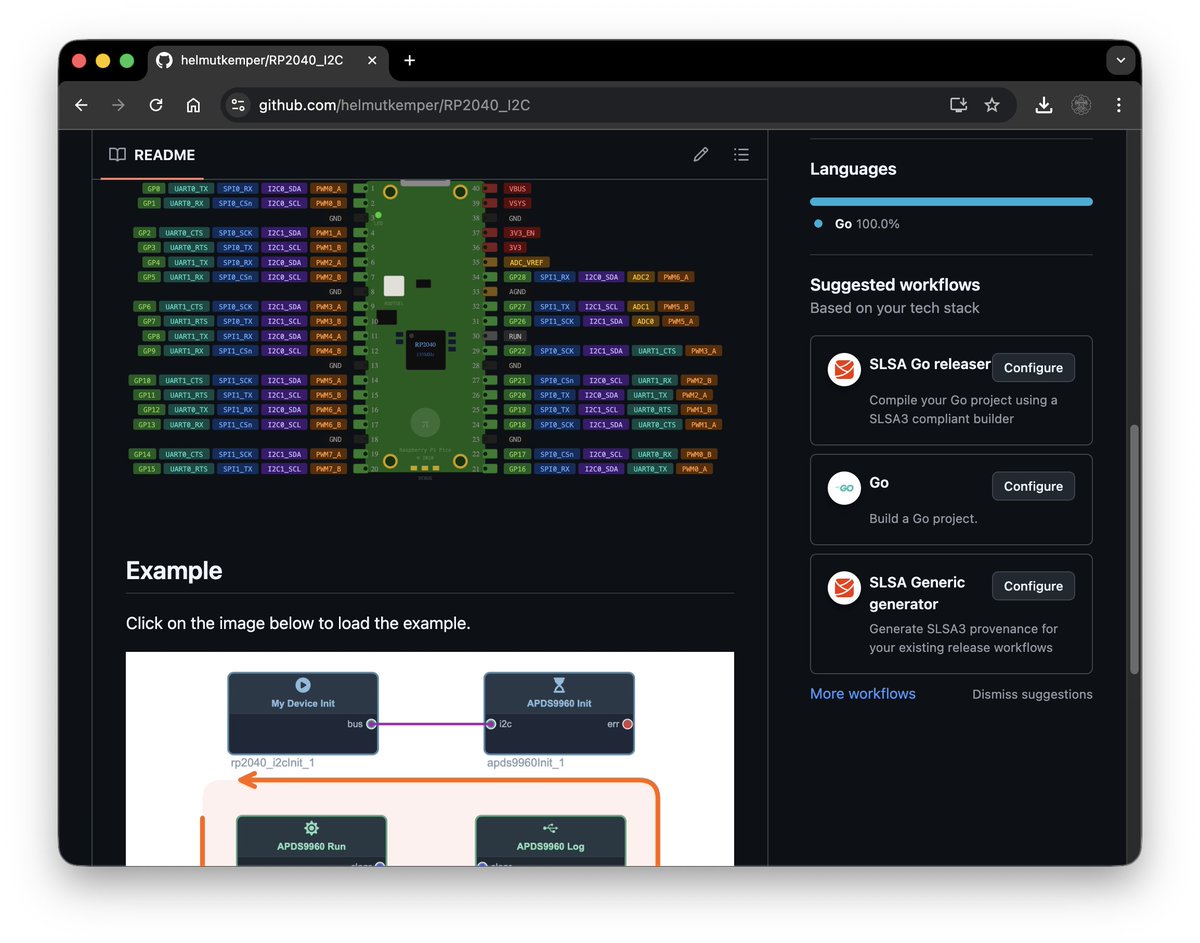
Task: Select the README tab
Action: click(152, 155)
